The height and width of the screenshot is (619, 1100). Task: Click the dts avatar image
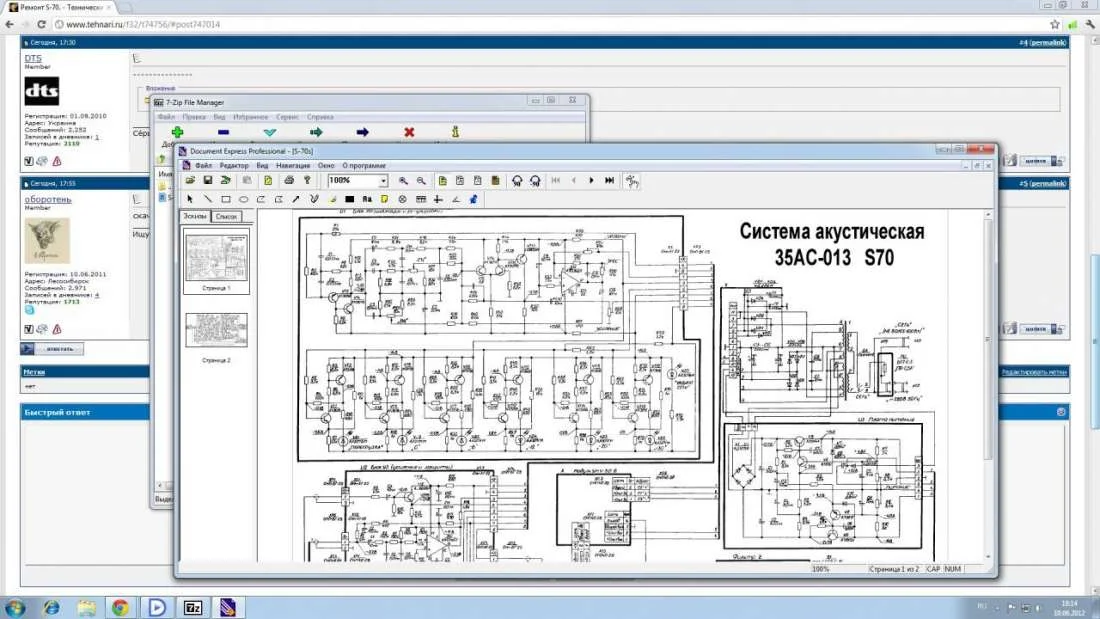tap(41, 91)
